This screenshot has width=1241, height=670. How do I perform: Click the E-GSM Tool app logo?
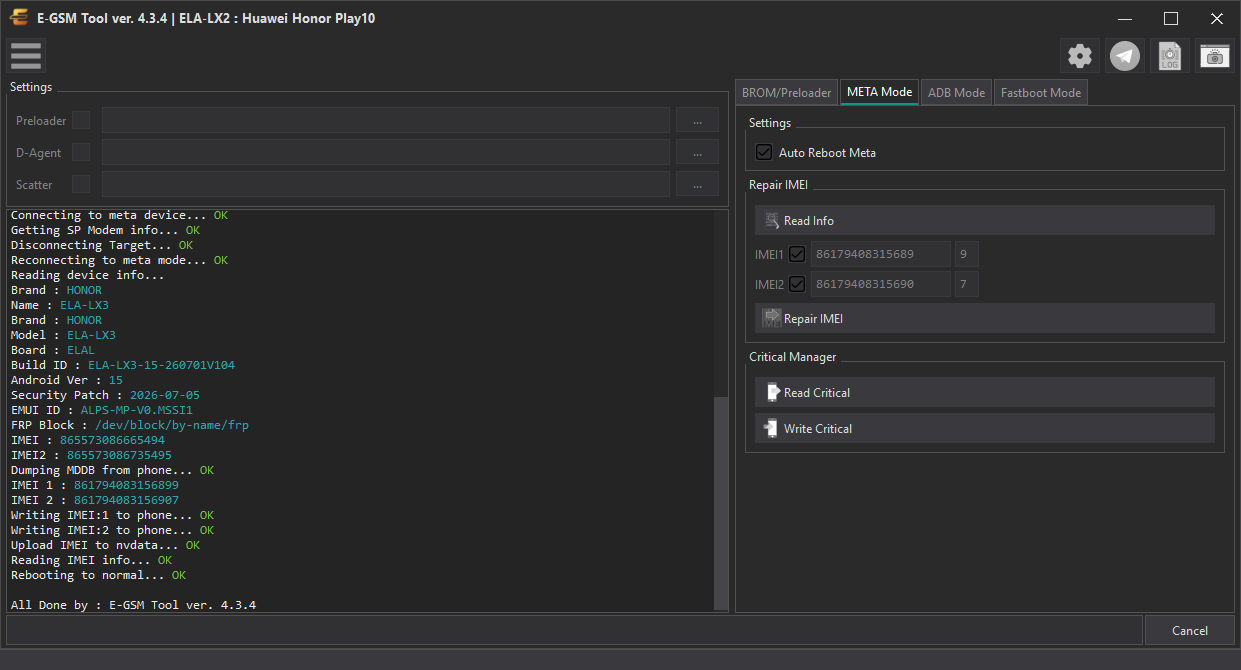pyautogui.click(x=19, y=18)
